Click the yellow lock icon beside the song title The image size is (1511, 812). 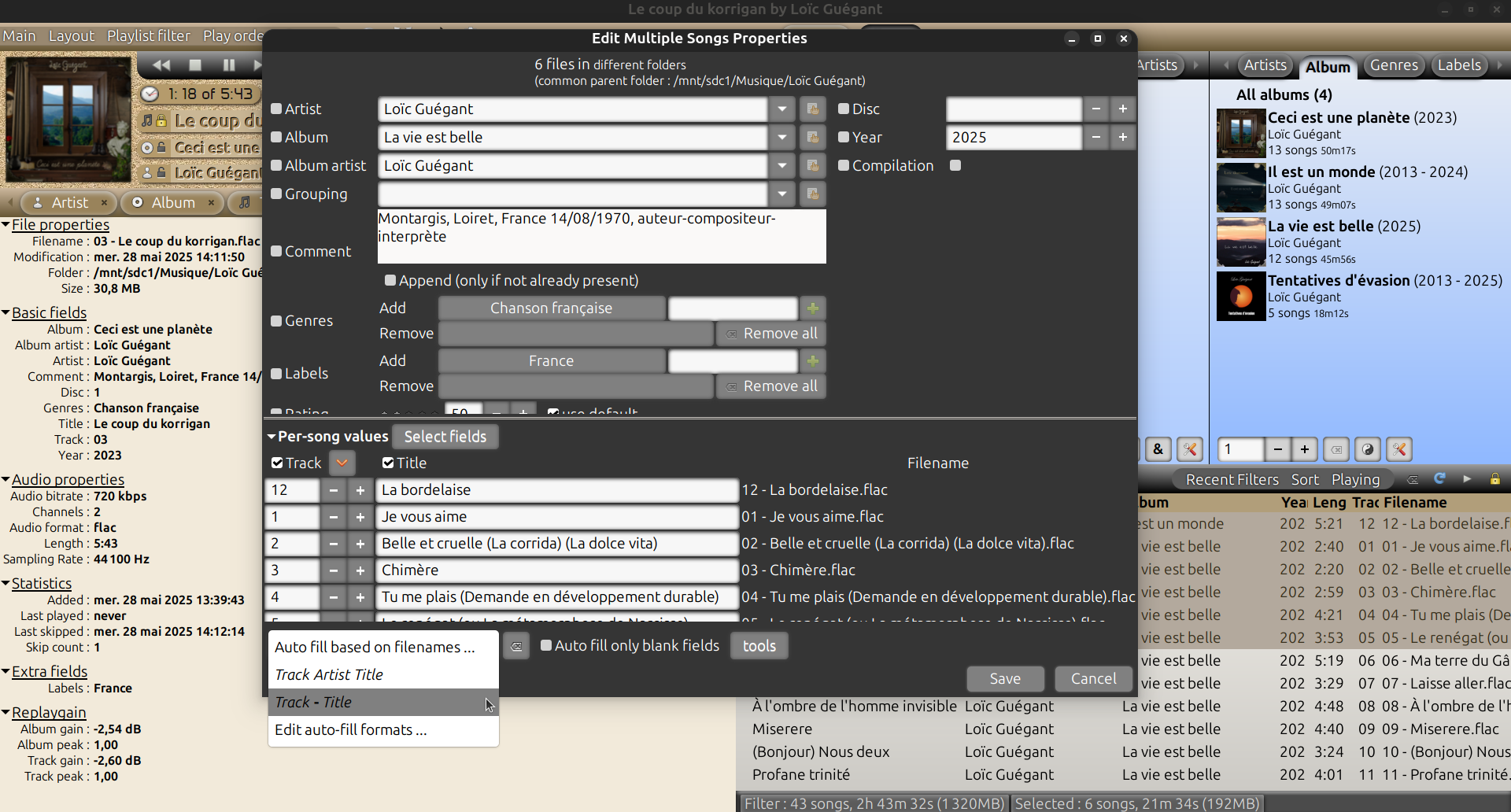[161, 120]
